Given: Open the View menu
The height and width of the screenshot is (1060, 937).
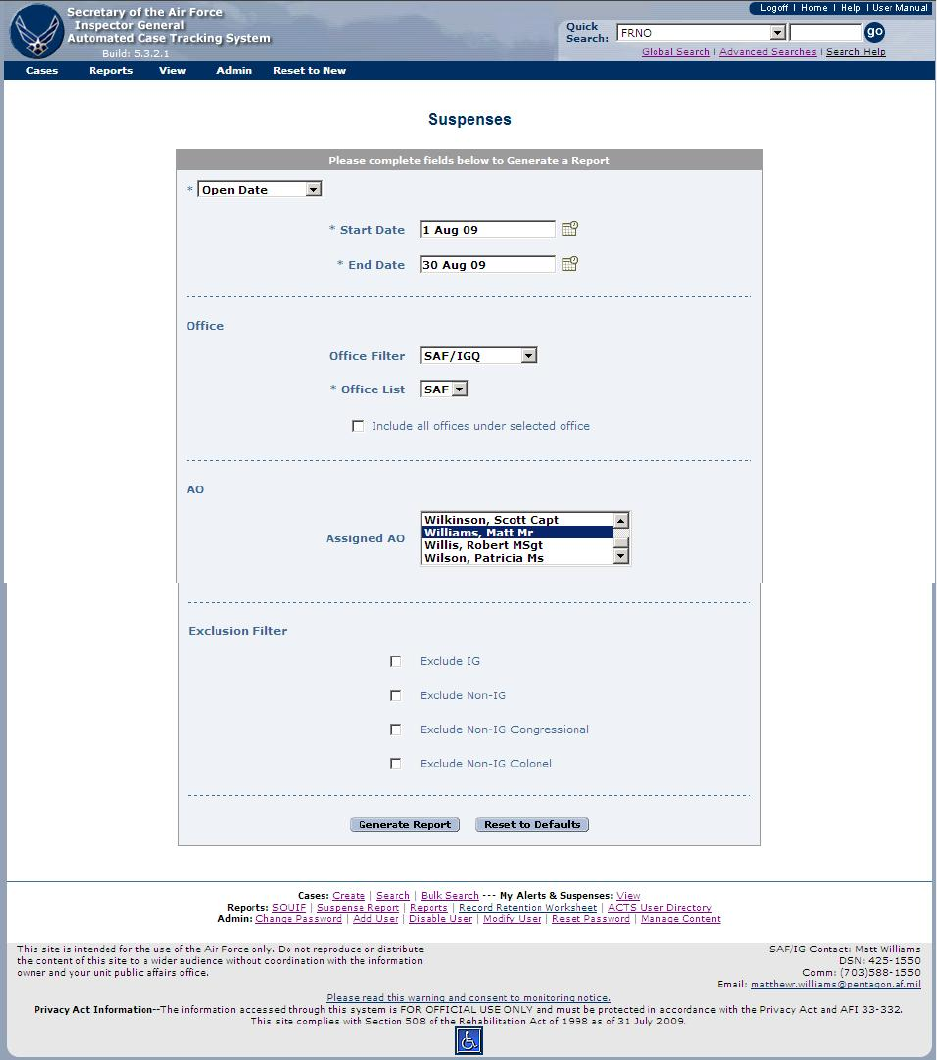Looking at the screenshot, I should (x=172, y=70).
